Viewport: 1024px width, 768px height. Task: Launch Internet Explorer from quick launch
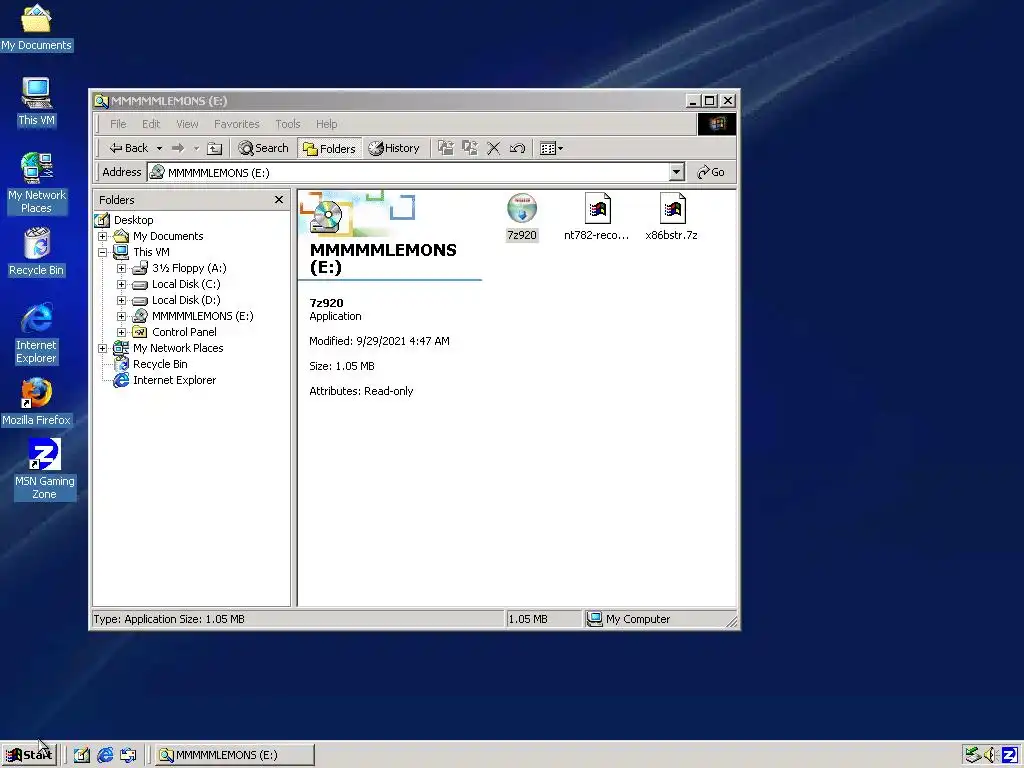(x=105, y=755)
